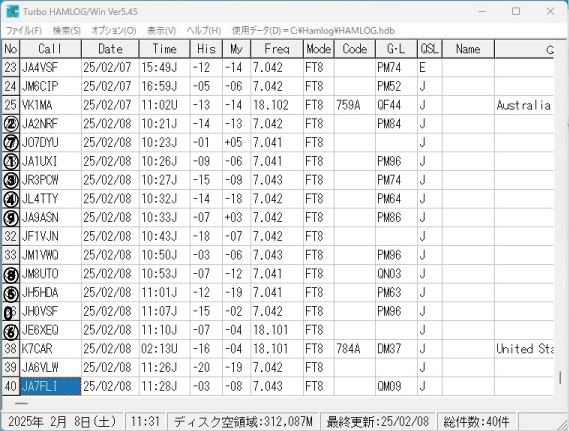Screen dimensions: 569x431
Task: Click code 759A in VK1MA row
Action: pyautogui.click(x=348, y=105)
